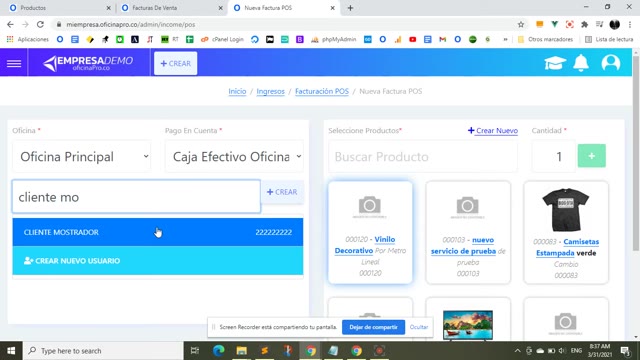Open the Caja Efectivo Oficina dropdown
Screen dimensions: 640x360
coord(234,156)
